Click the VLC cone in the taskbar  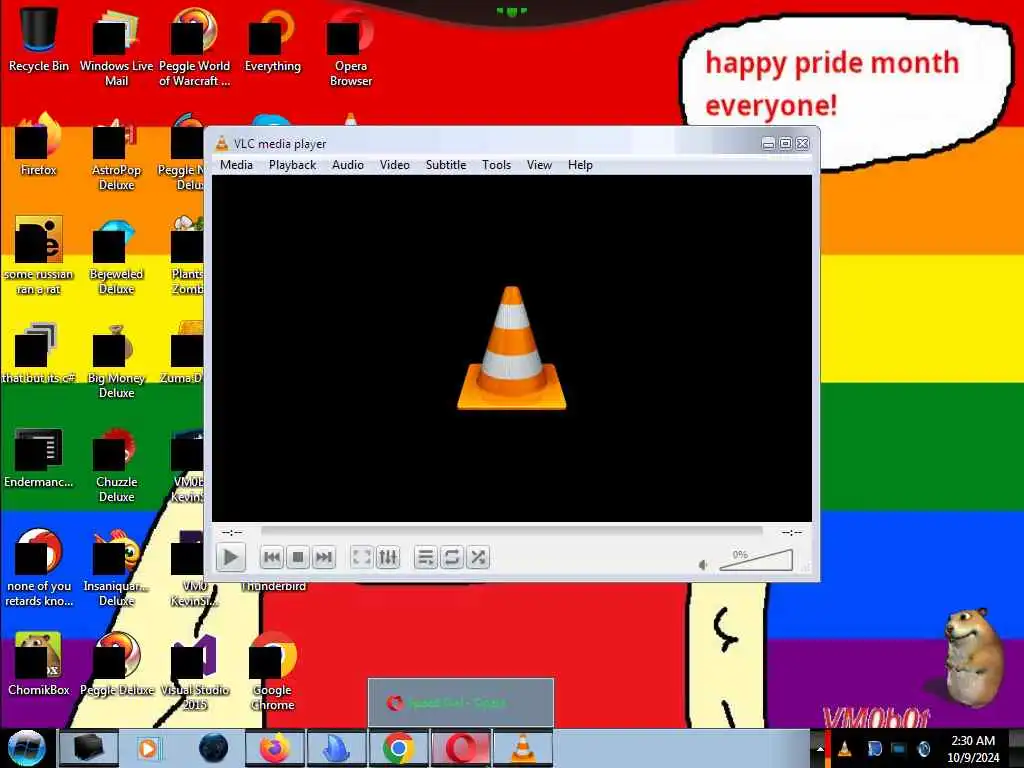point(522,748)
